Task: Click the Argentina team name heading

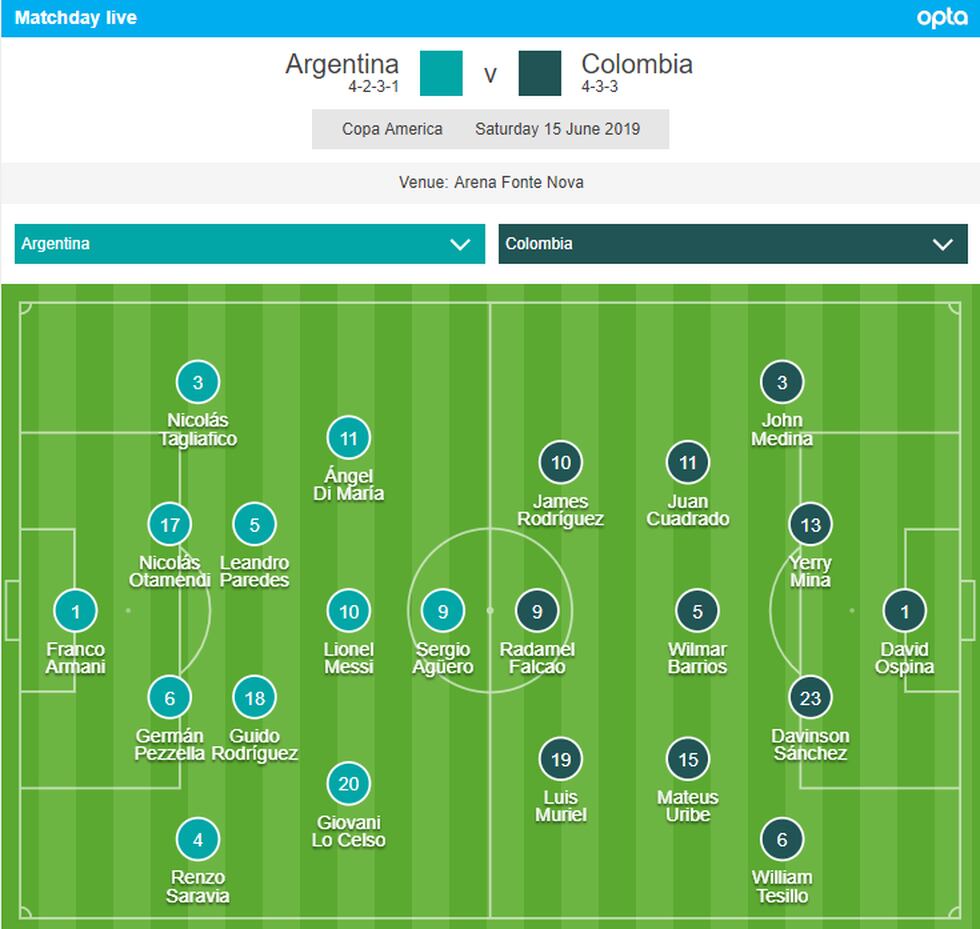Action: click(x=342, y=64)
